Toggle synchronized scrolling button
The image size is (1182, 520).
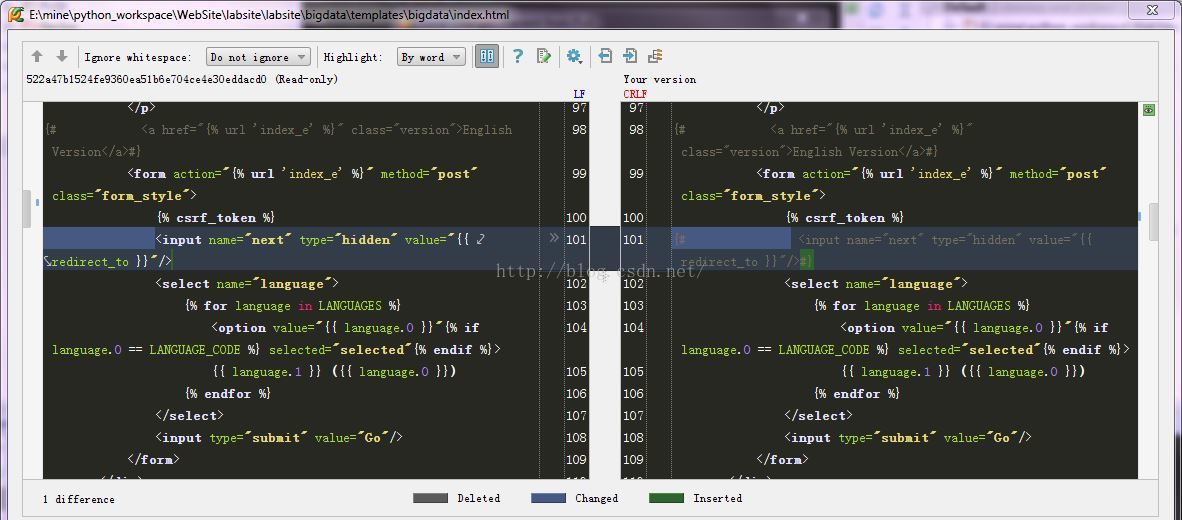pos(487,57)
